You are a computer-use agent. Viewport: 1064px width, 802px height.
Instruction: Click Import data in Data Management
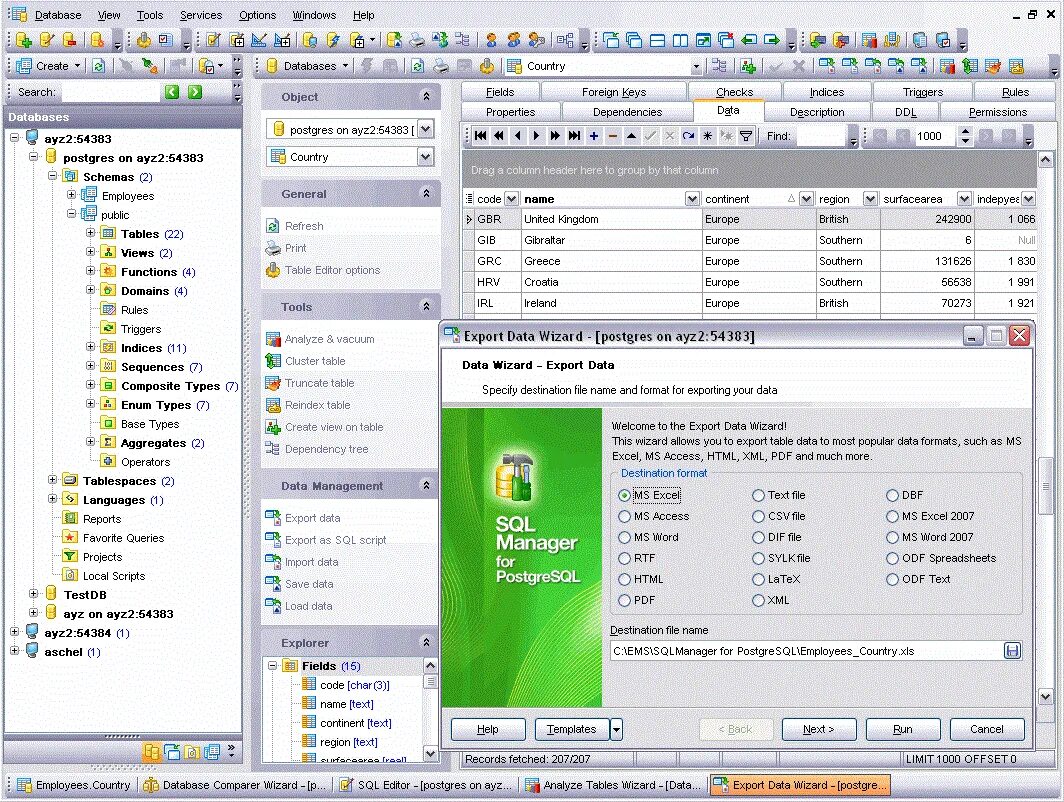point(311,562)
